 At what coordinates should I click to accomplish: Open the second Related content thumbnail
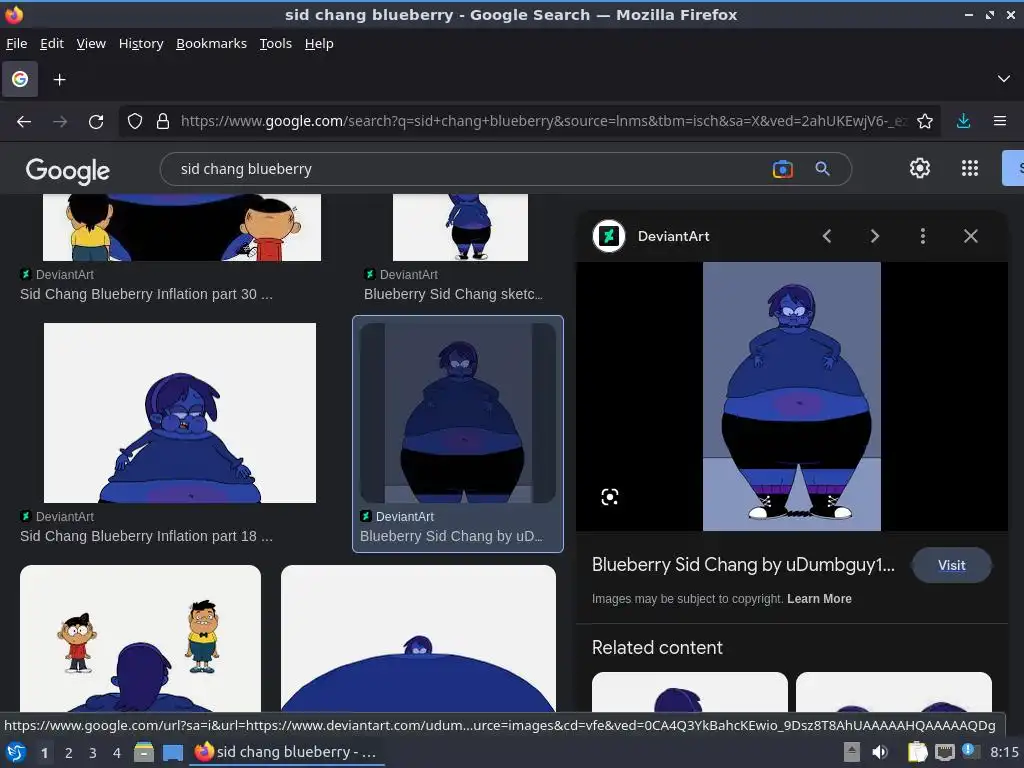(x=893, y=692)
